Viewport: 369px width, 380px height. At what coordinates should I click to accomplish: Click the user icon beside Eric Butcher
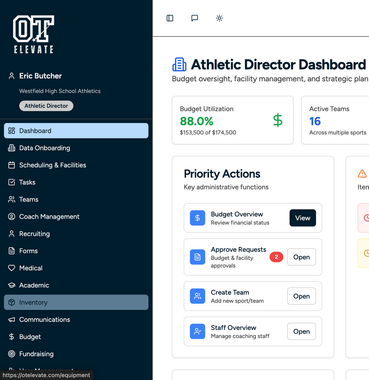point(12,76)
